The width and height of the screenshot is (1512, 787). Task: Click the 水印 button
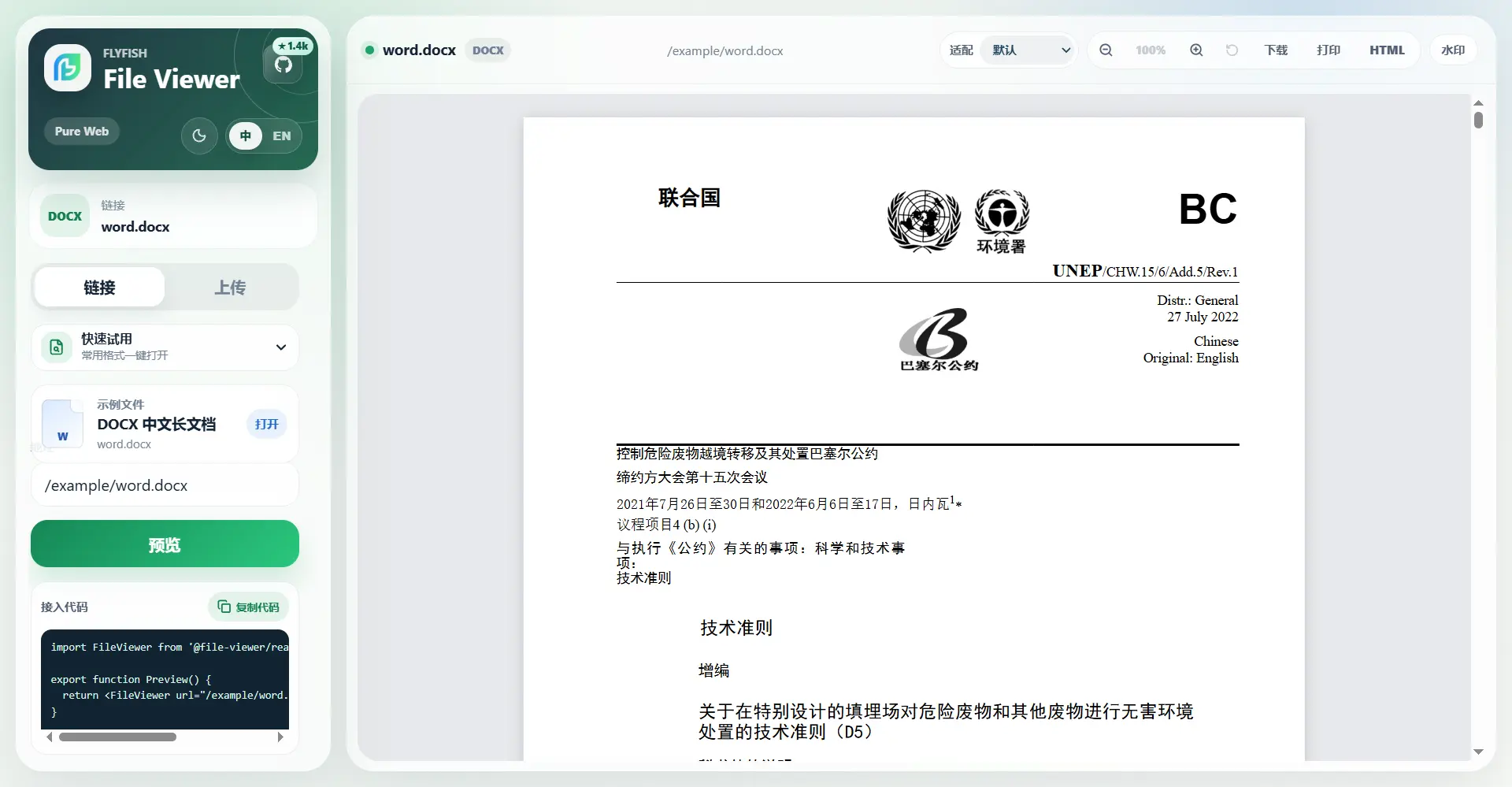[x=1453, y=50]
